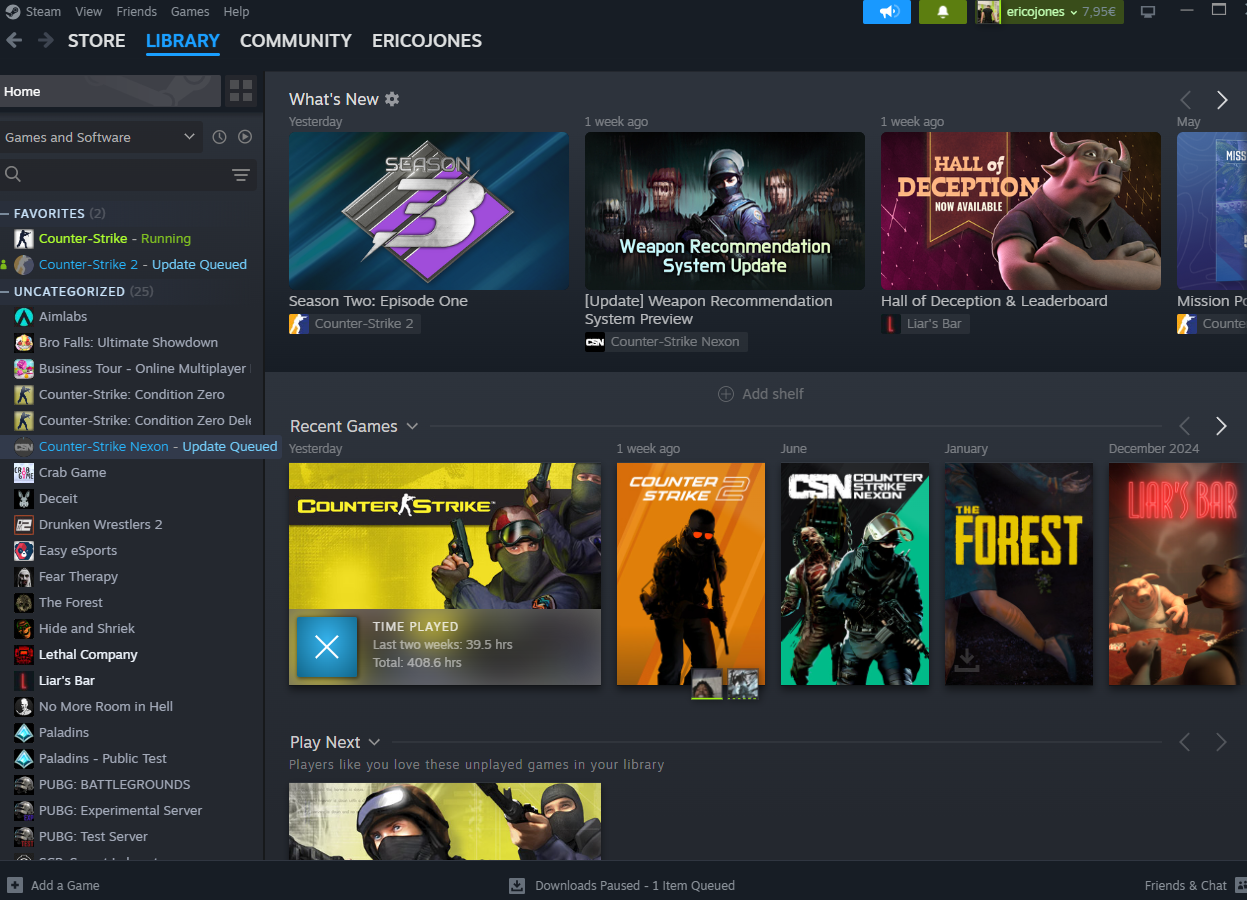Click the recent activity clock icon

pos(219,137)
